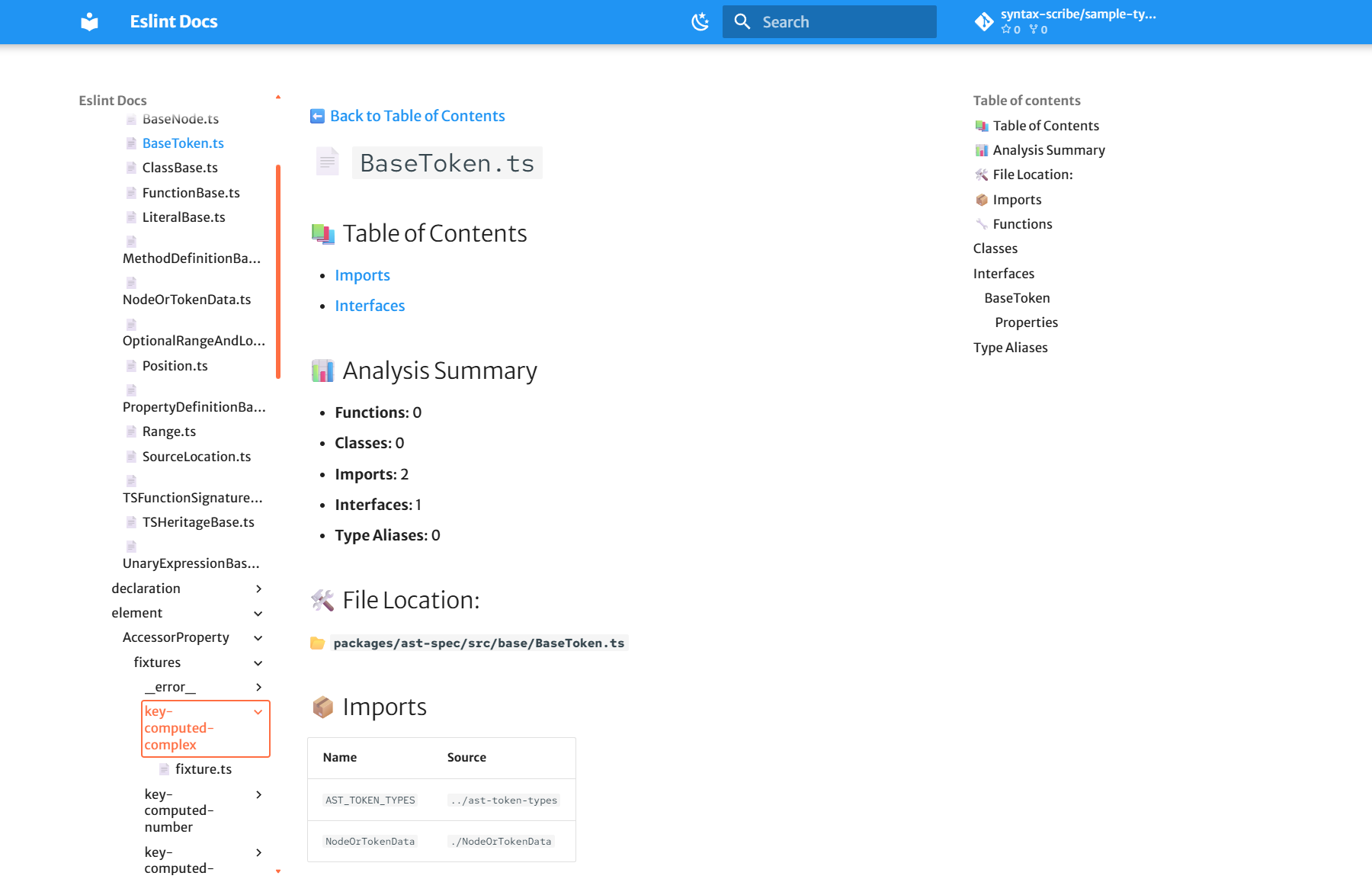Click the file icon beside Position.ts

click(131, 366)
